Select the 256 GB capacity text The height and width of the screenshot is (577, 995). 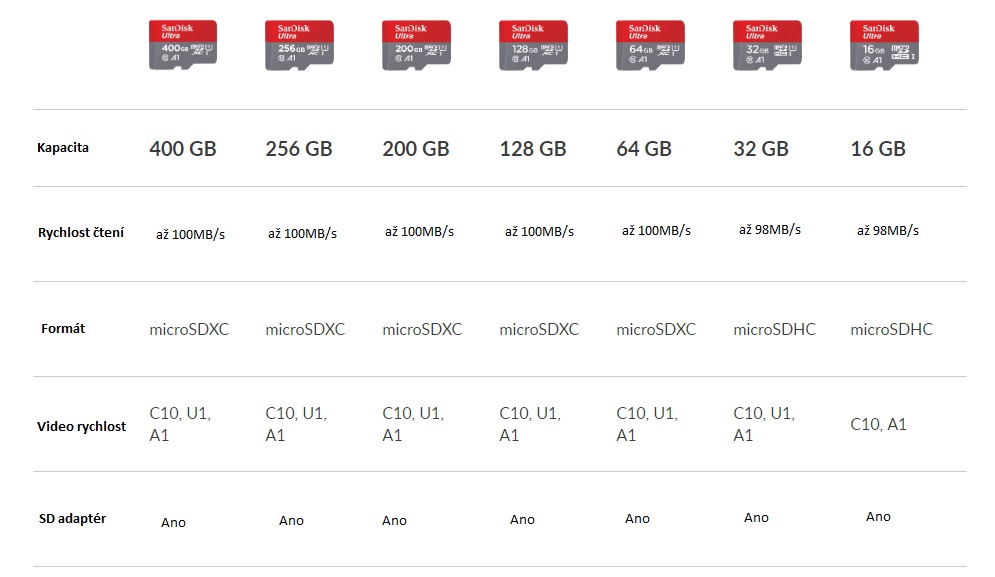point(299,149)
